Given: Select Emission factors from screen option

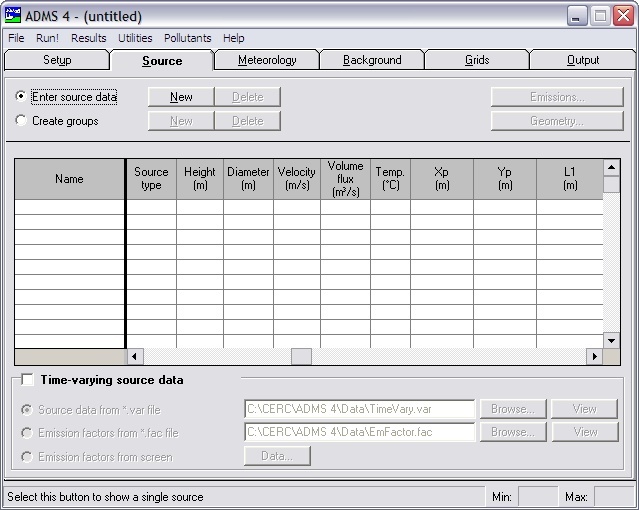Looking at the screenshot, I should (27, 457).
